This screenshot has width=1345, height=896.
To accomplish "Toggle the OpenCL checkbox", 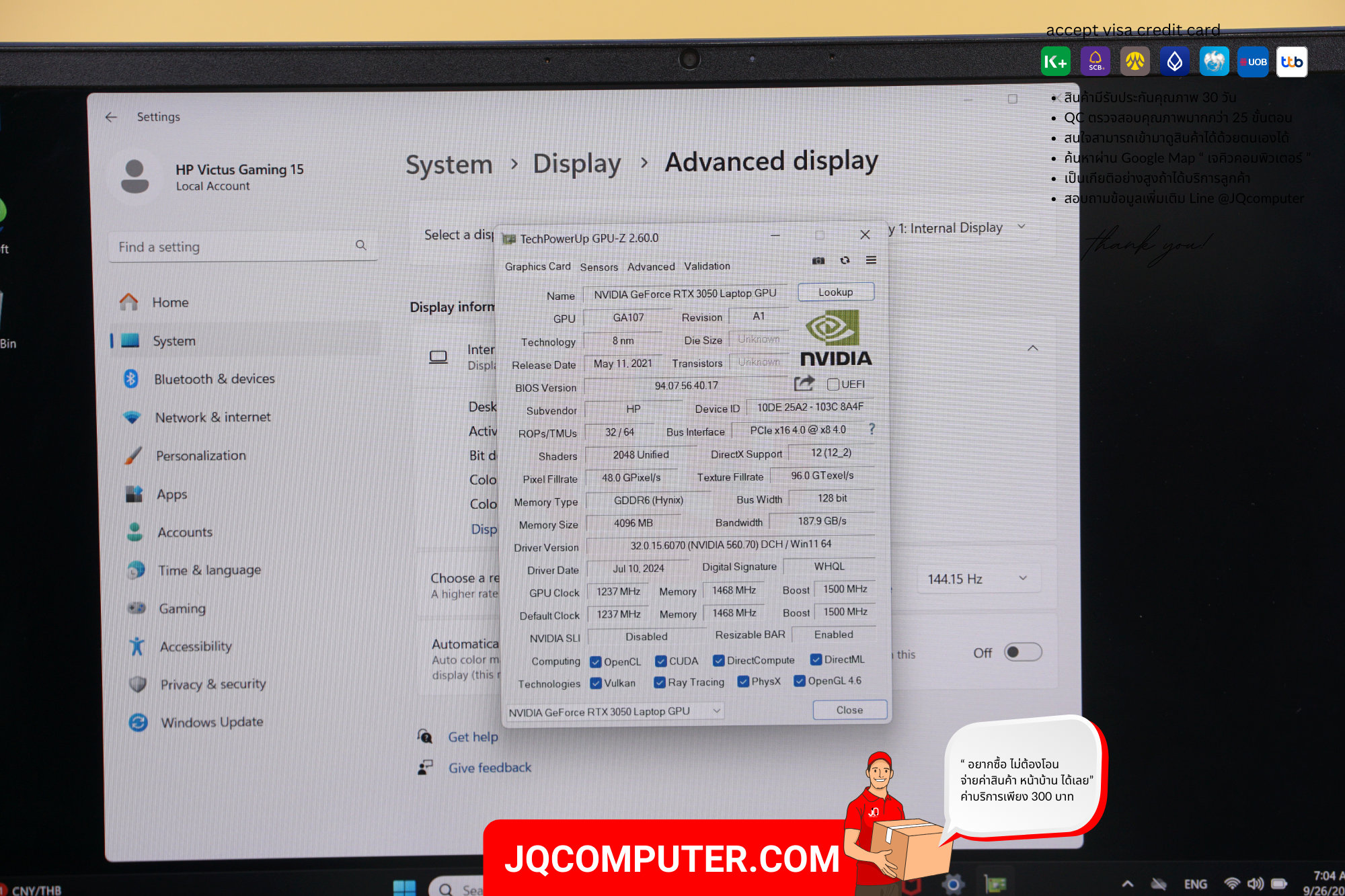I will pos(595,661).
